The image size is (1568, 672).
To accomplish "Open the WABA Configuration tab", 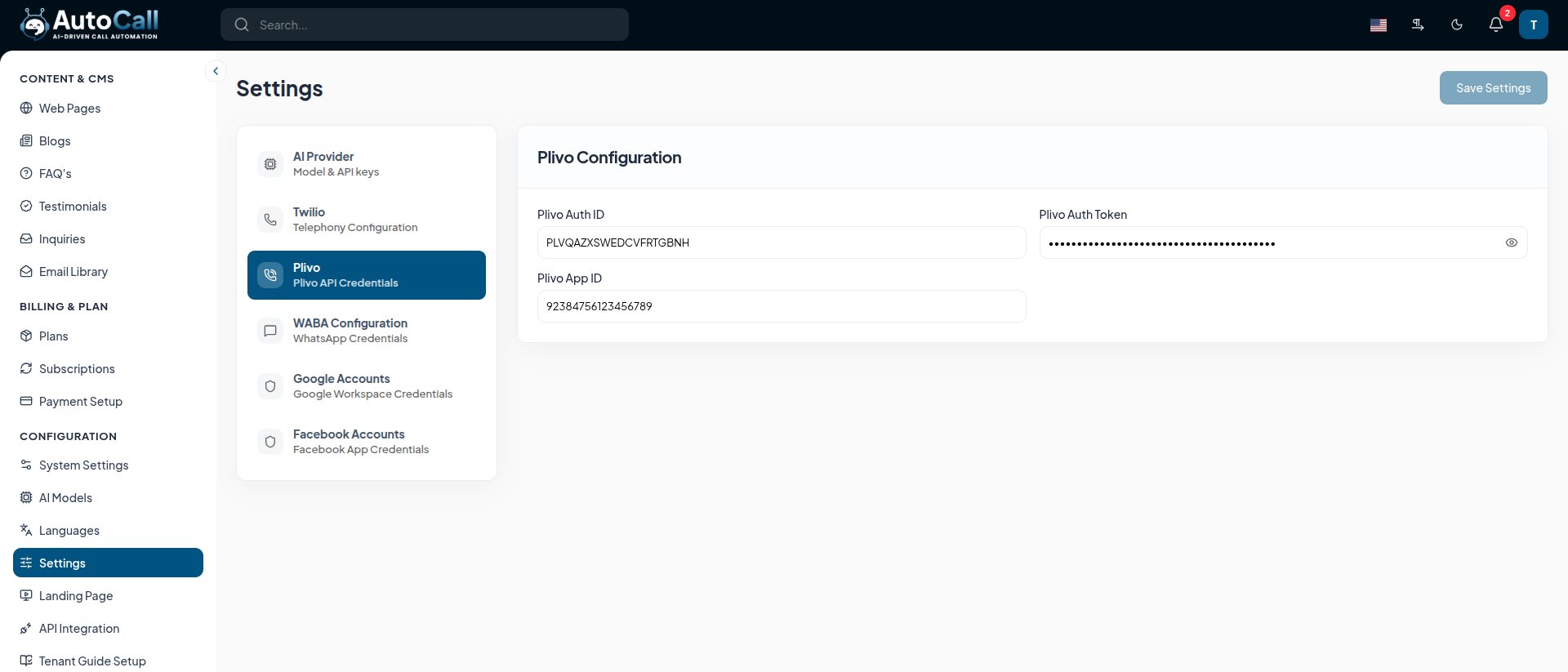I will point(367,331).
